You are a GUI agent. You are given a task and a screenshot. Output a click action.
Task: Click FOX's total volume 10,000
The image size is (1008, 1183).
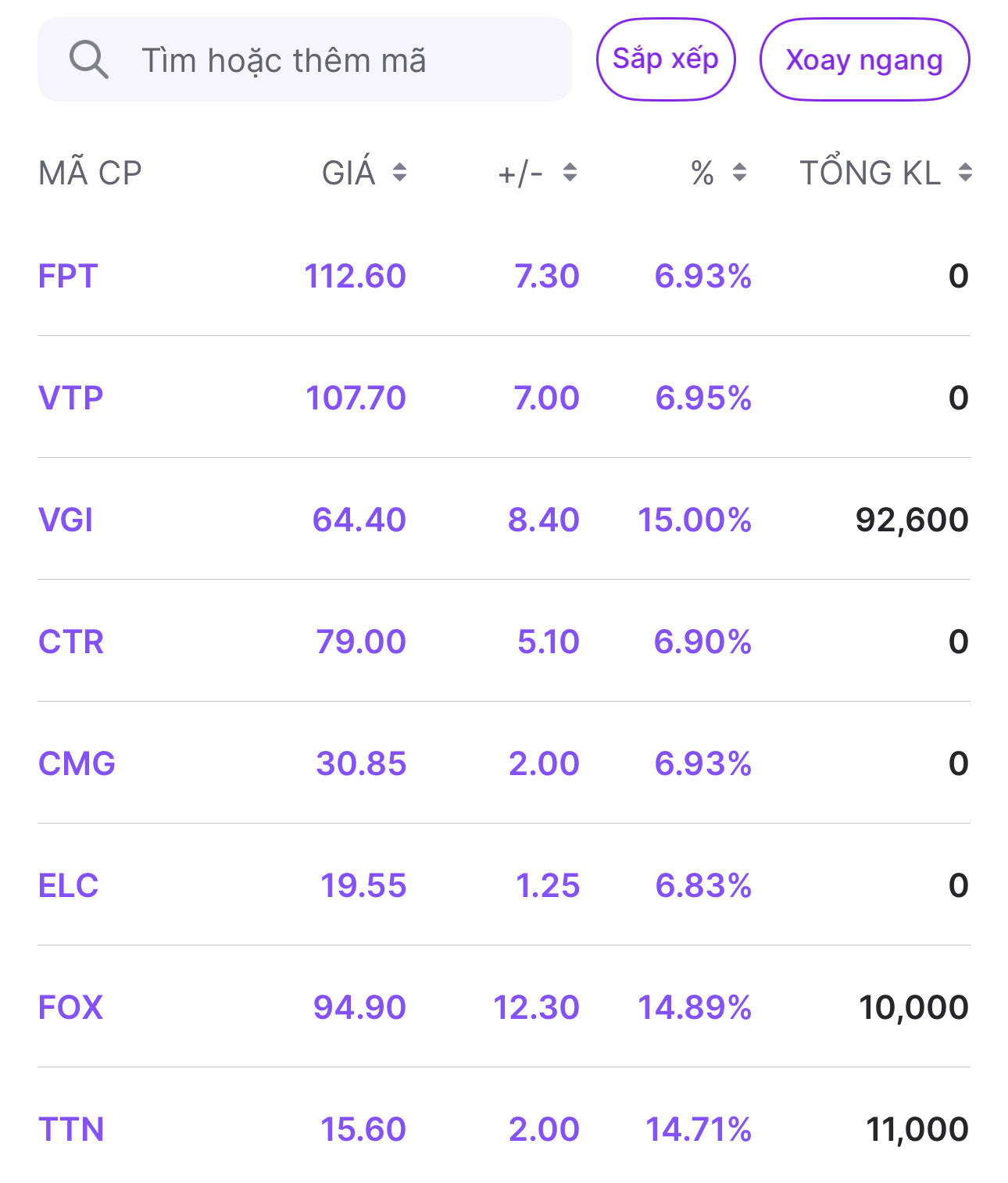pos(913,1007)
